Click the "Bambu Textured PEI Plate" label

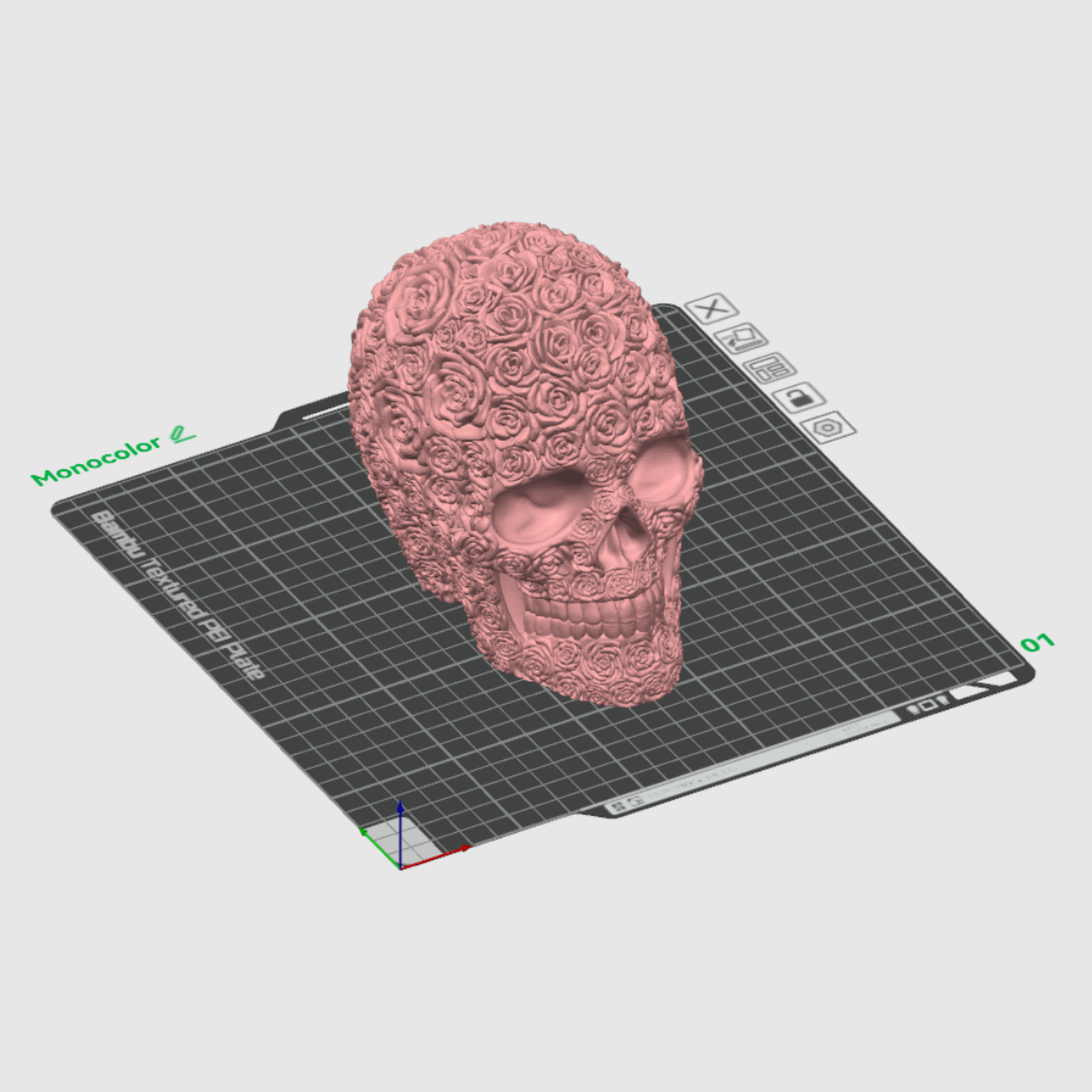click(x=178, y=595)
